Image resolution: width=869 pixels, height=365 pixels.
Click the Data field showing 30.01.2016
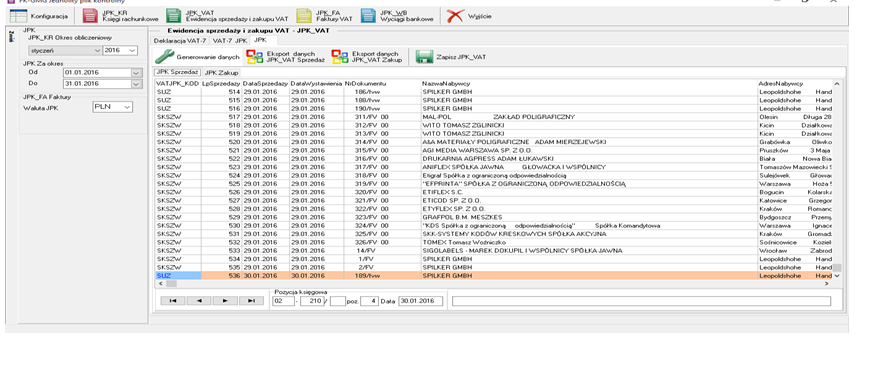tap(420, 301)
